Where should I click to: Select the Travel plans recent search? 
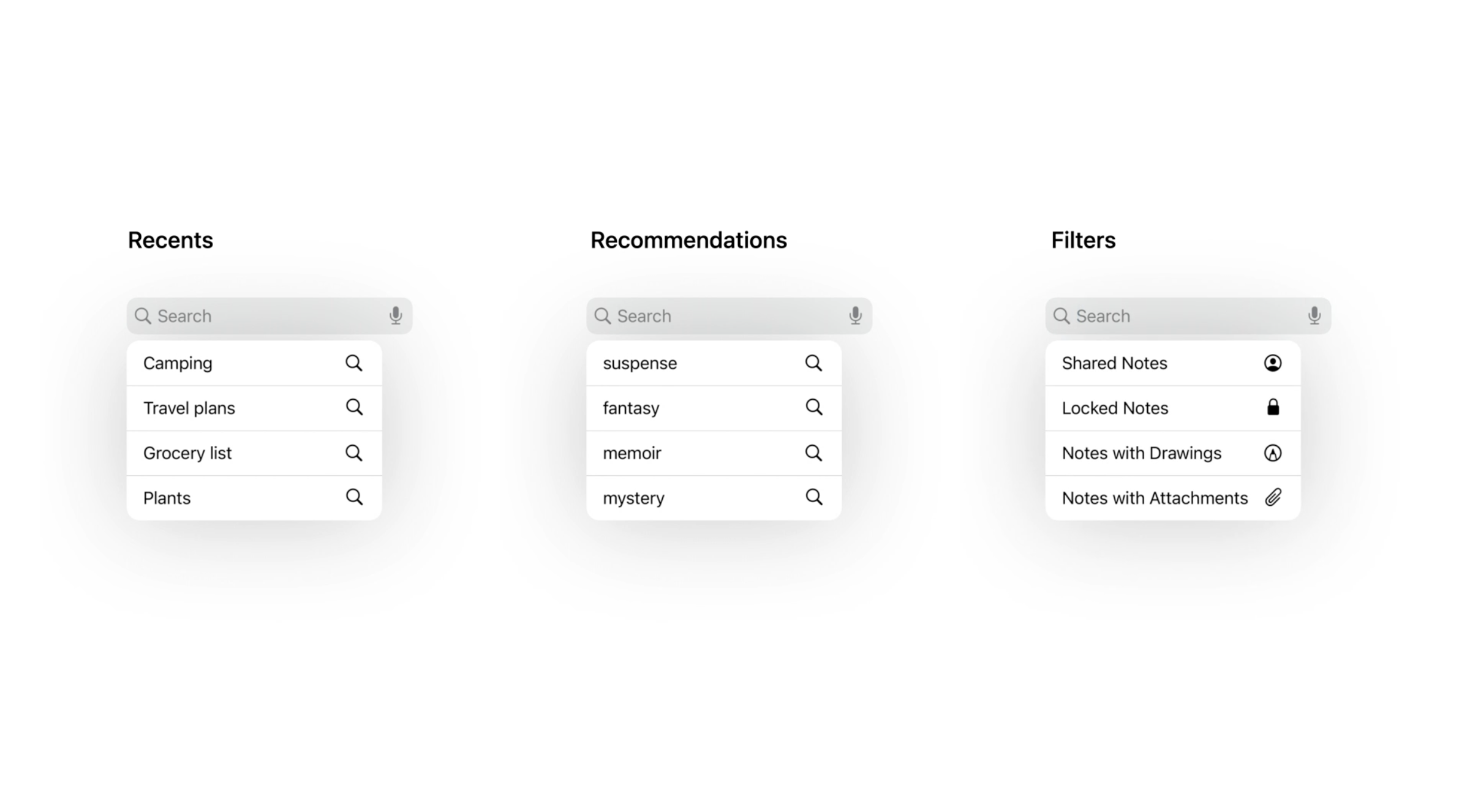coord(189,408)
